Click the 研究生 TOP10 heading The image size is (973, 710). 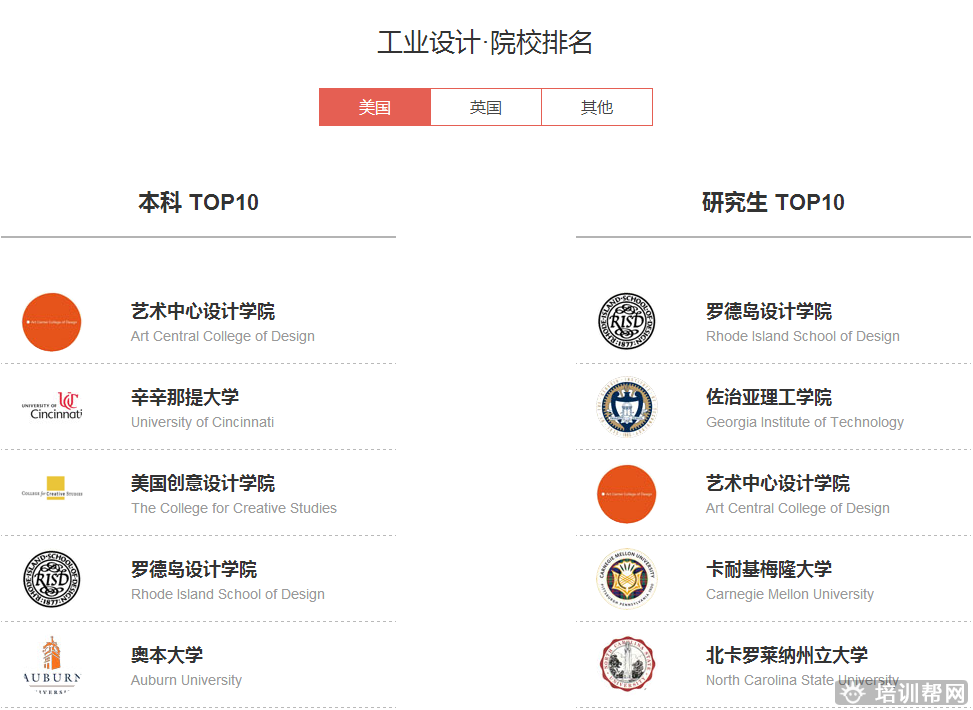773,202
